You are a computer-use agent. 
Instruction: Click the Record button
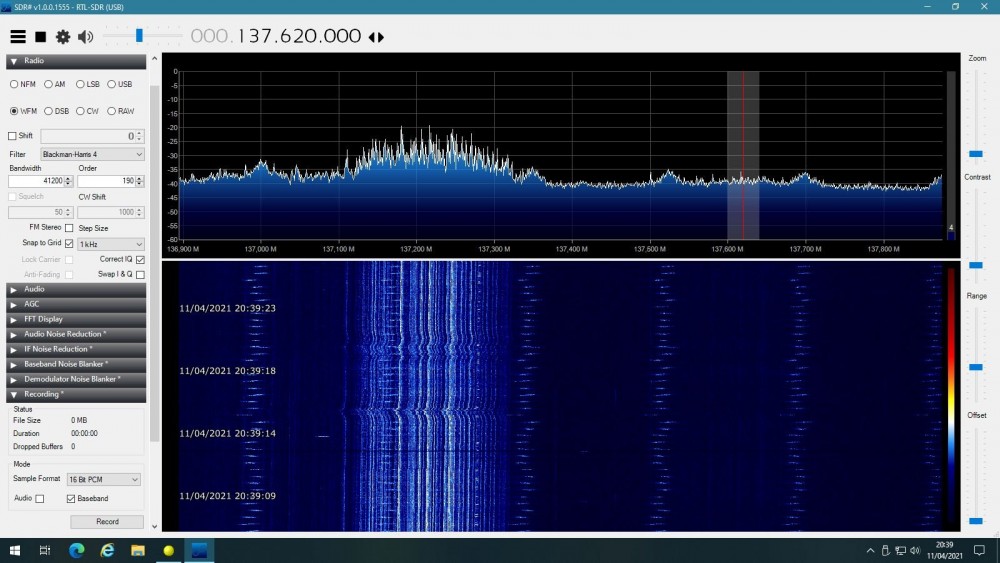107,522
